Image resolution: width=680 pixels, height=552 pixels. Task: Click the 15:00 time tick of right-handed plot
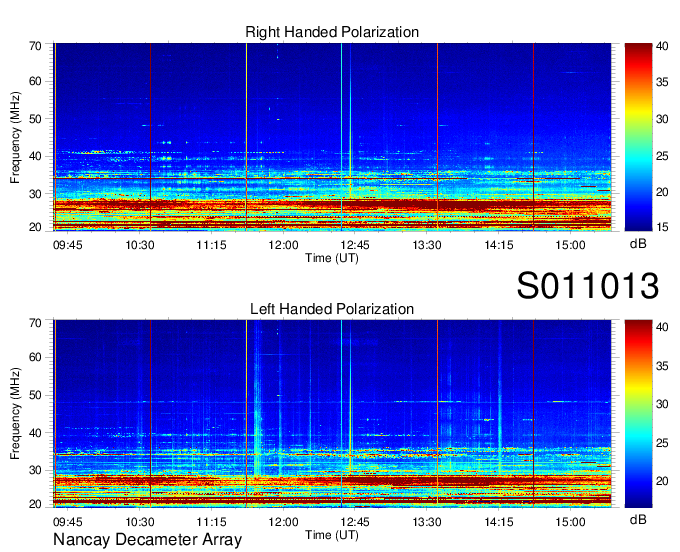[x=570, y=245]
